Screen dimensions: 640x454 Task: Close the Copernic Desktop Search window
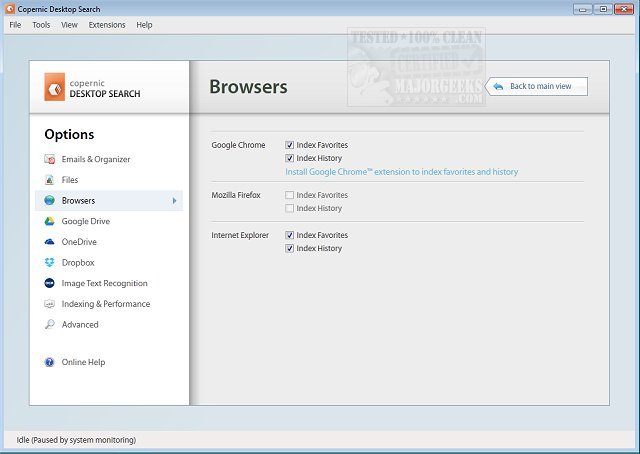point(624,9)
